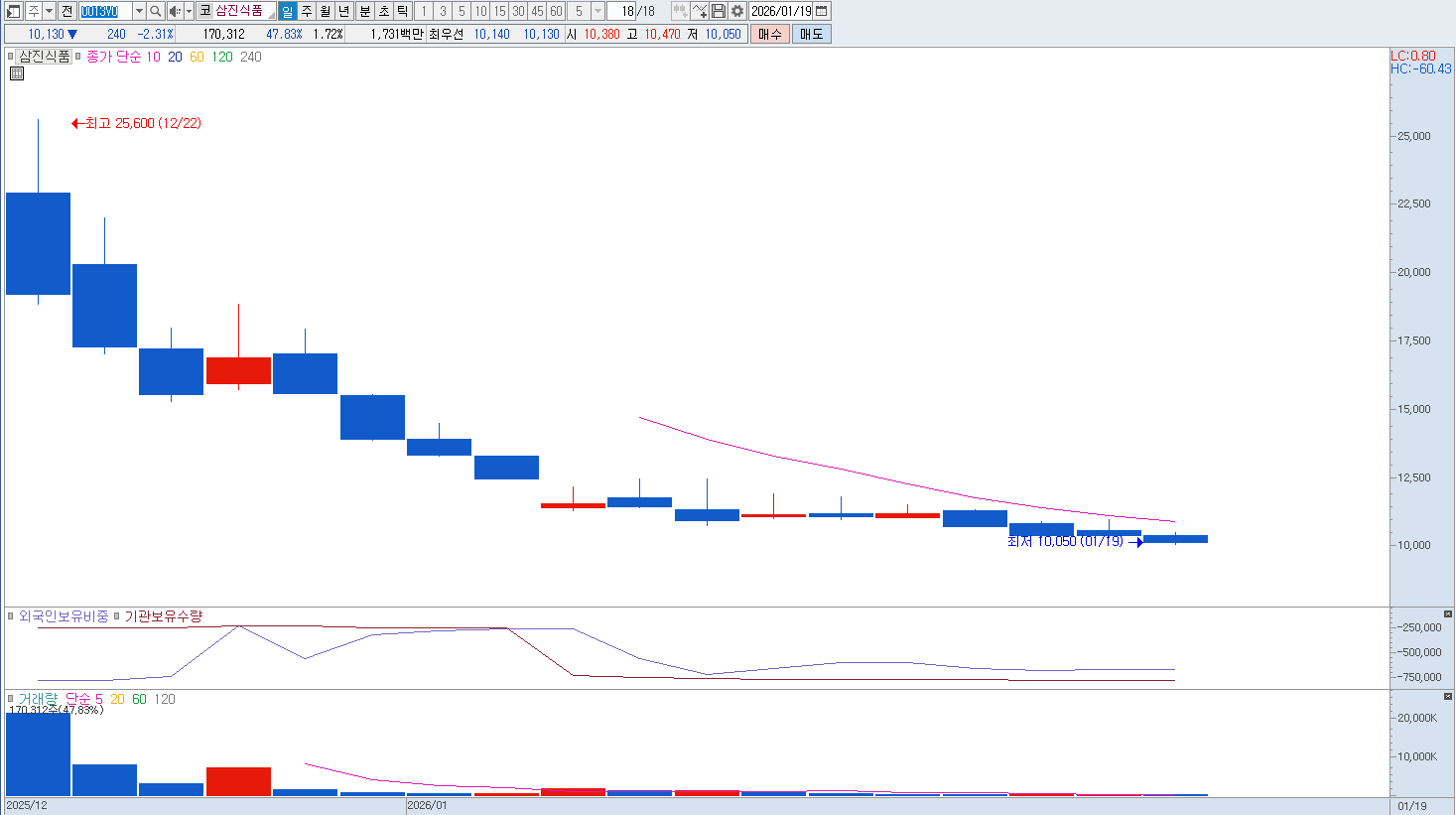Click the add indicator line icon
Viewport: 1456px width, 815px height.
pos(700,11)
